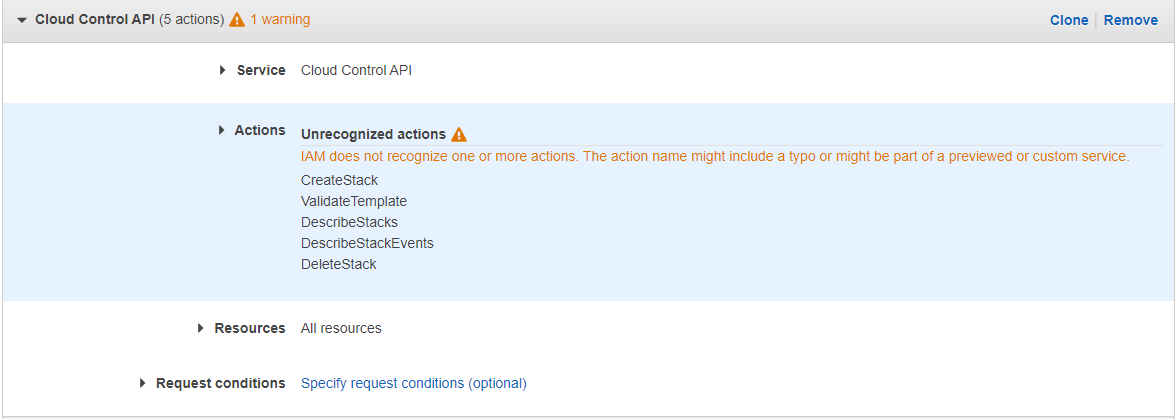Click the Cloud Control API service value
Screen dimensions: 1175x419
coord(356,70)
